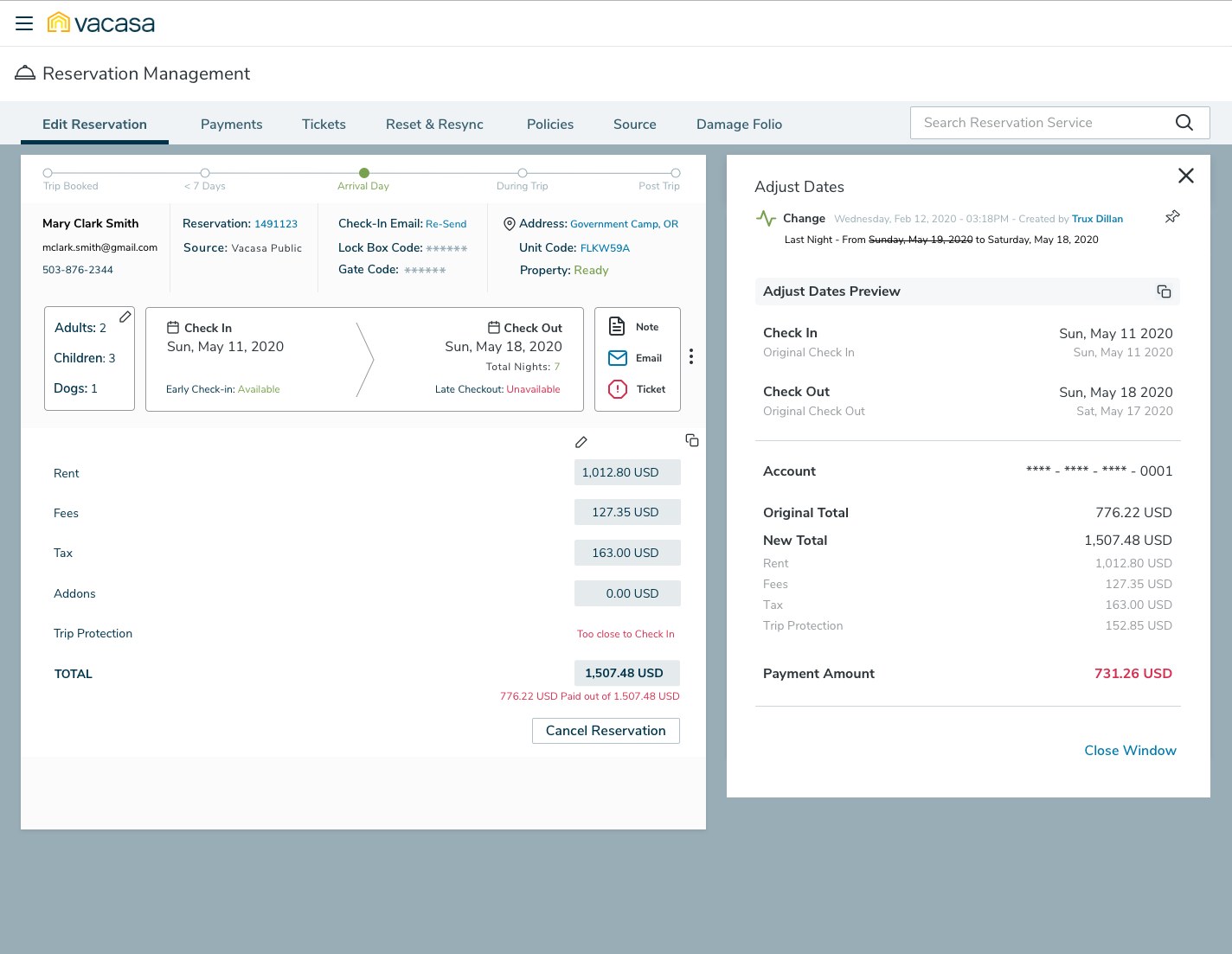Screen dimensions: 1232x954
Task: Click the Rent amount 1,012.80 USD field
Action: (x=627, y=472)
